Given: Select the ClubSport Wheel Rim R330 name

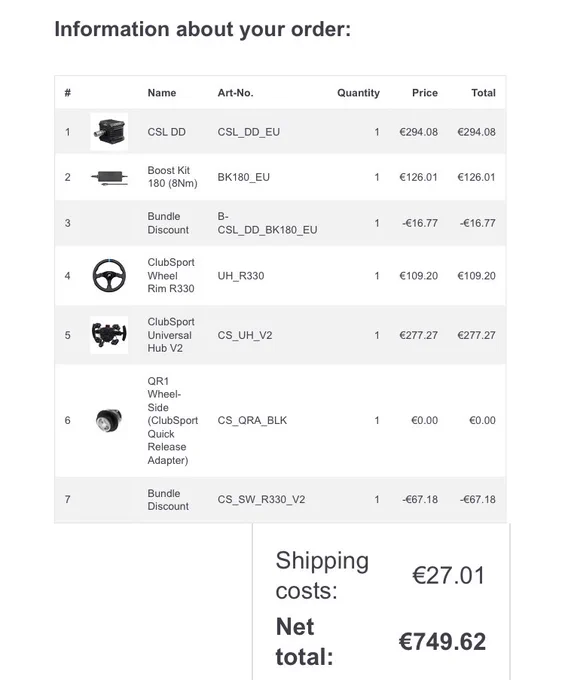Looking at the screenshot, I should (171, 275).
